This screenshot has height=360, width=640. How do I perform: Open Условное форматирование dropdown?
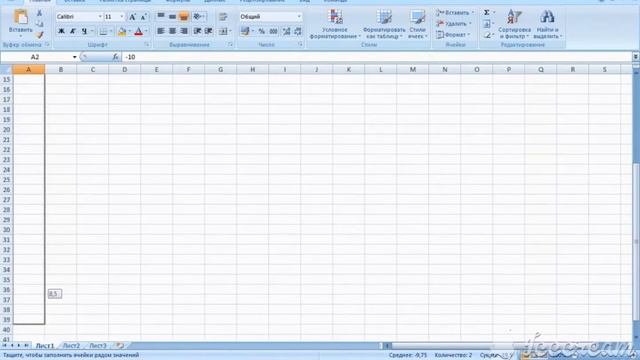335,24
